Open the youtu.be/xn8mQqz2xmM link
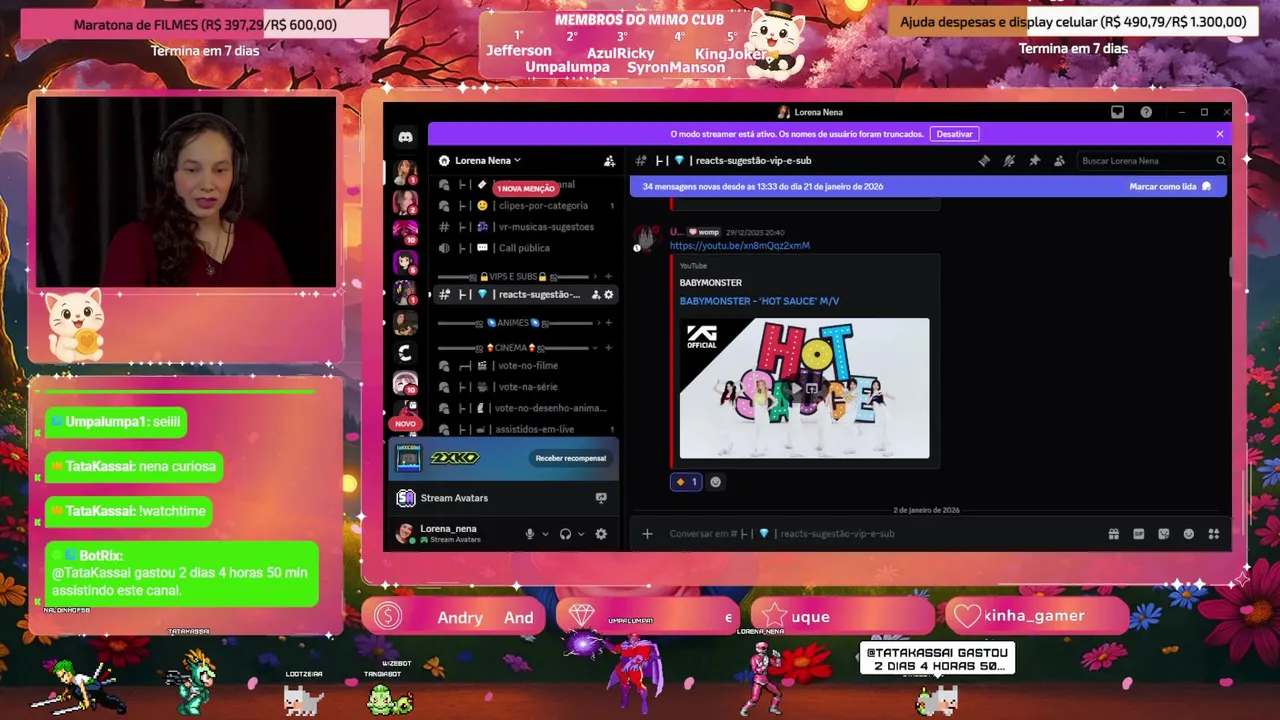 (739, 246)
